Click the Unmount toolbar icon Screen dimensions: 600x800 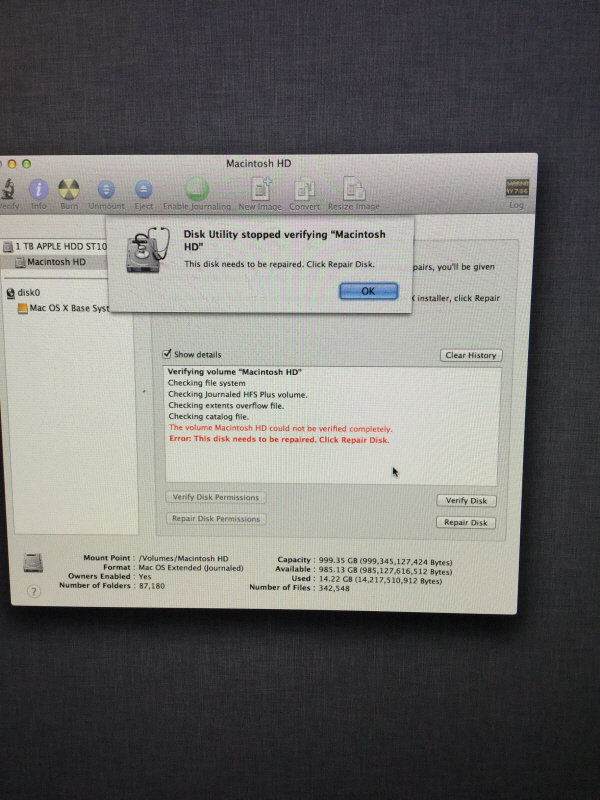[x=106, y=189]
